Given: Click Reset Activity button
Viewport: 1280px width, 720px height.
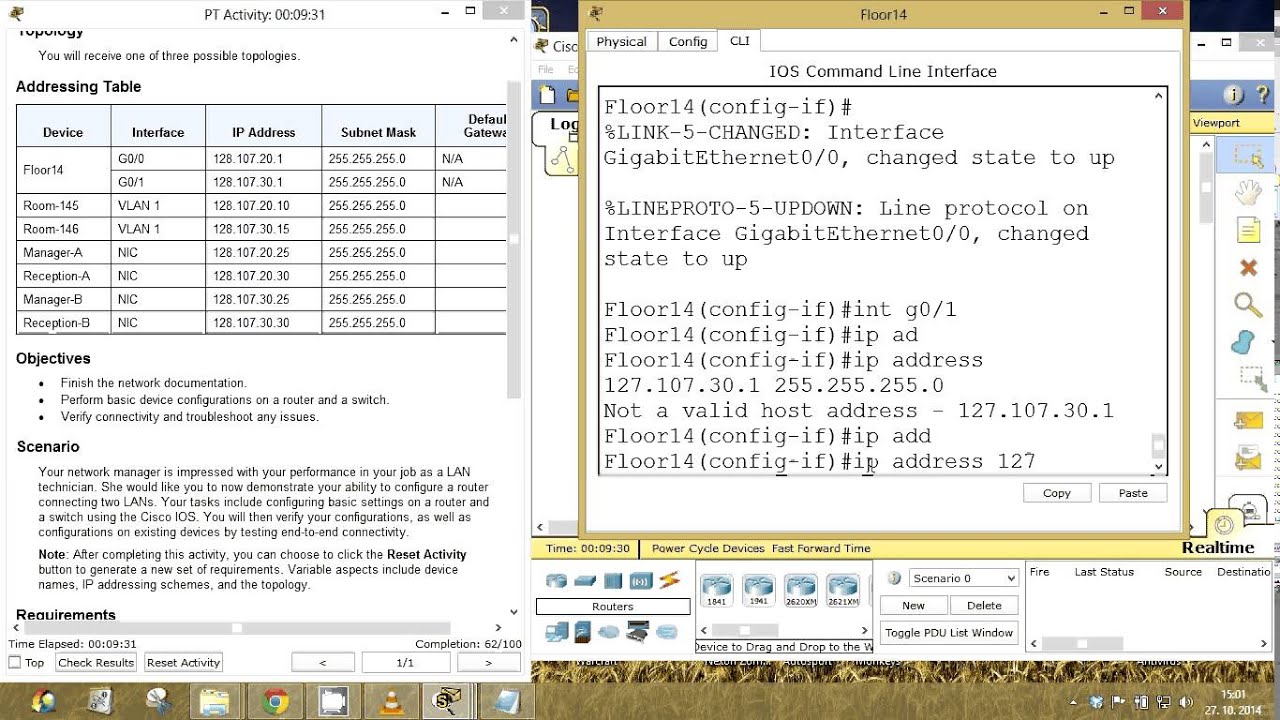Looking at the screenshot, I should [x=183, y=662].
